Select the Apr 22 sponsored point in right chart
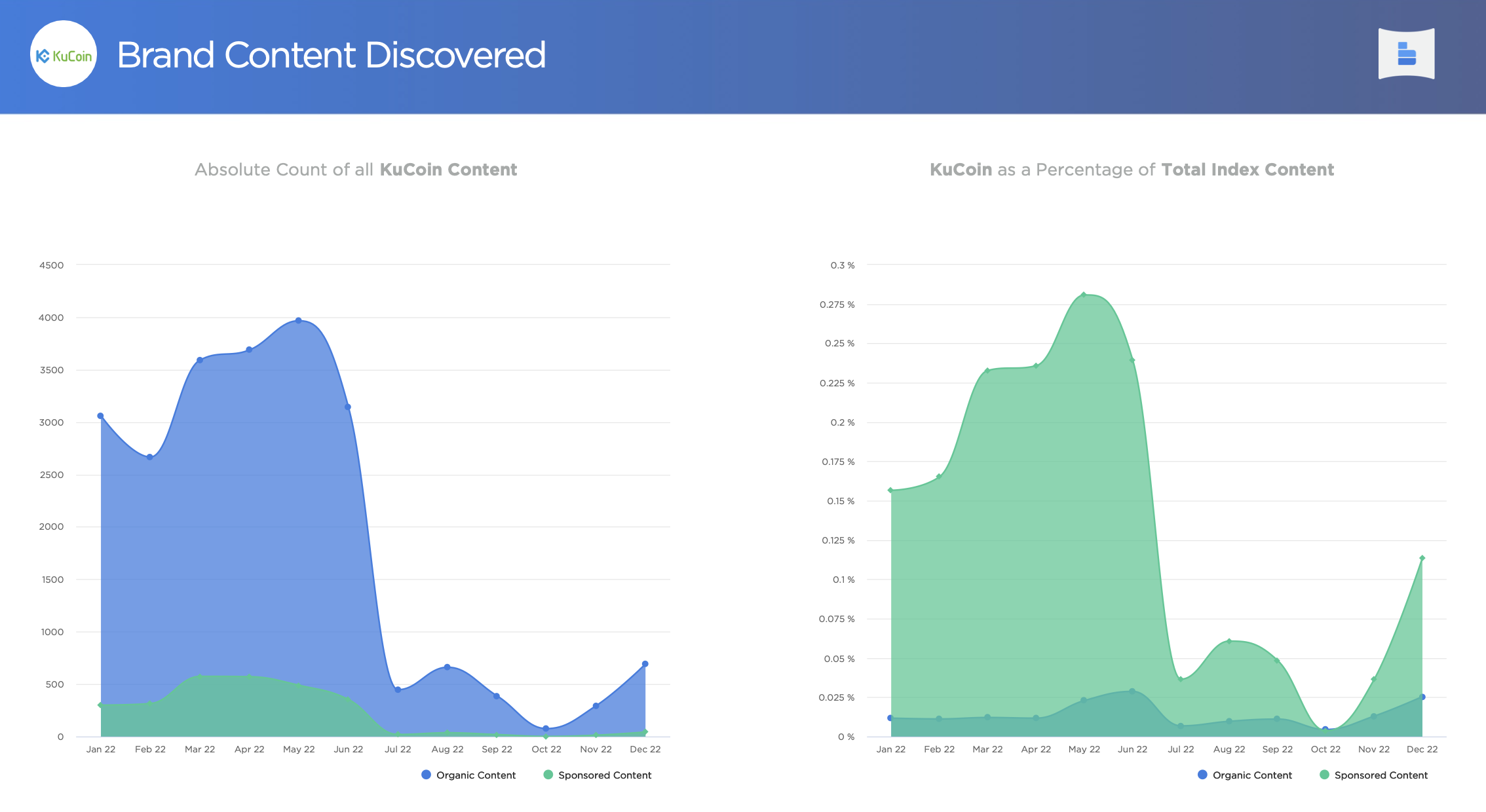 1036,366
